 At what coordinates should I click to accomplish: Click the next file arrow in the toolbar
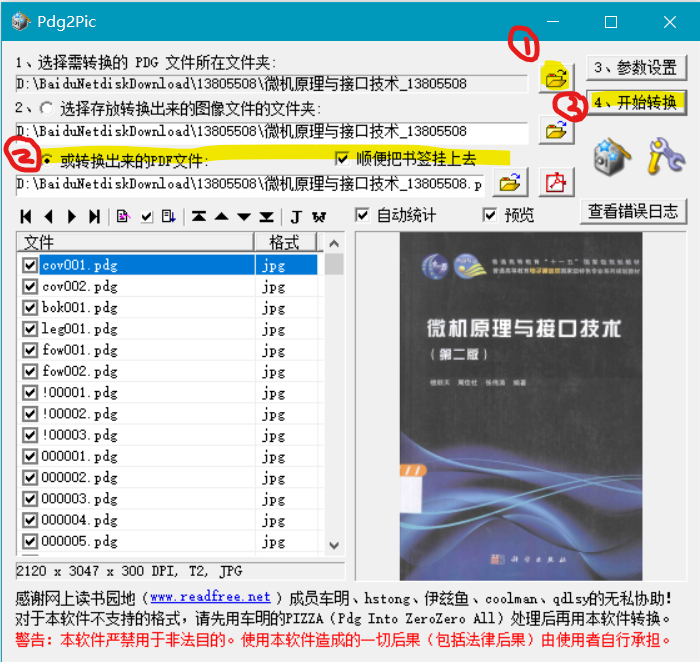coord(71,216)
